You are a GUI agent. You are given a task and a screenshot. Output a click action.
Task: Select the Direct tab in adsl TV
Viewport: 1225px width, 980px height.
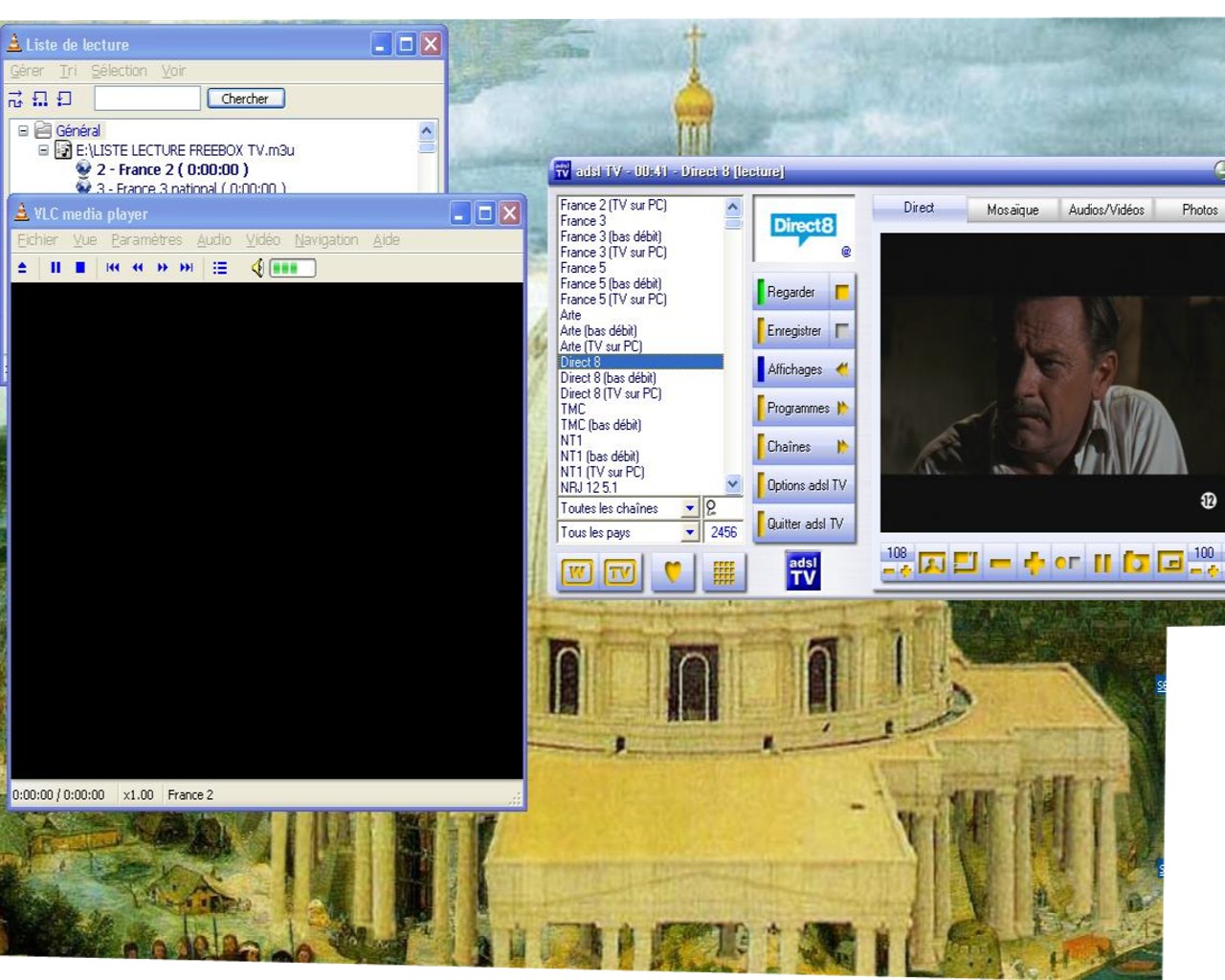coord(919,208)
